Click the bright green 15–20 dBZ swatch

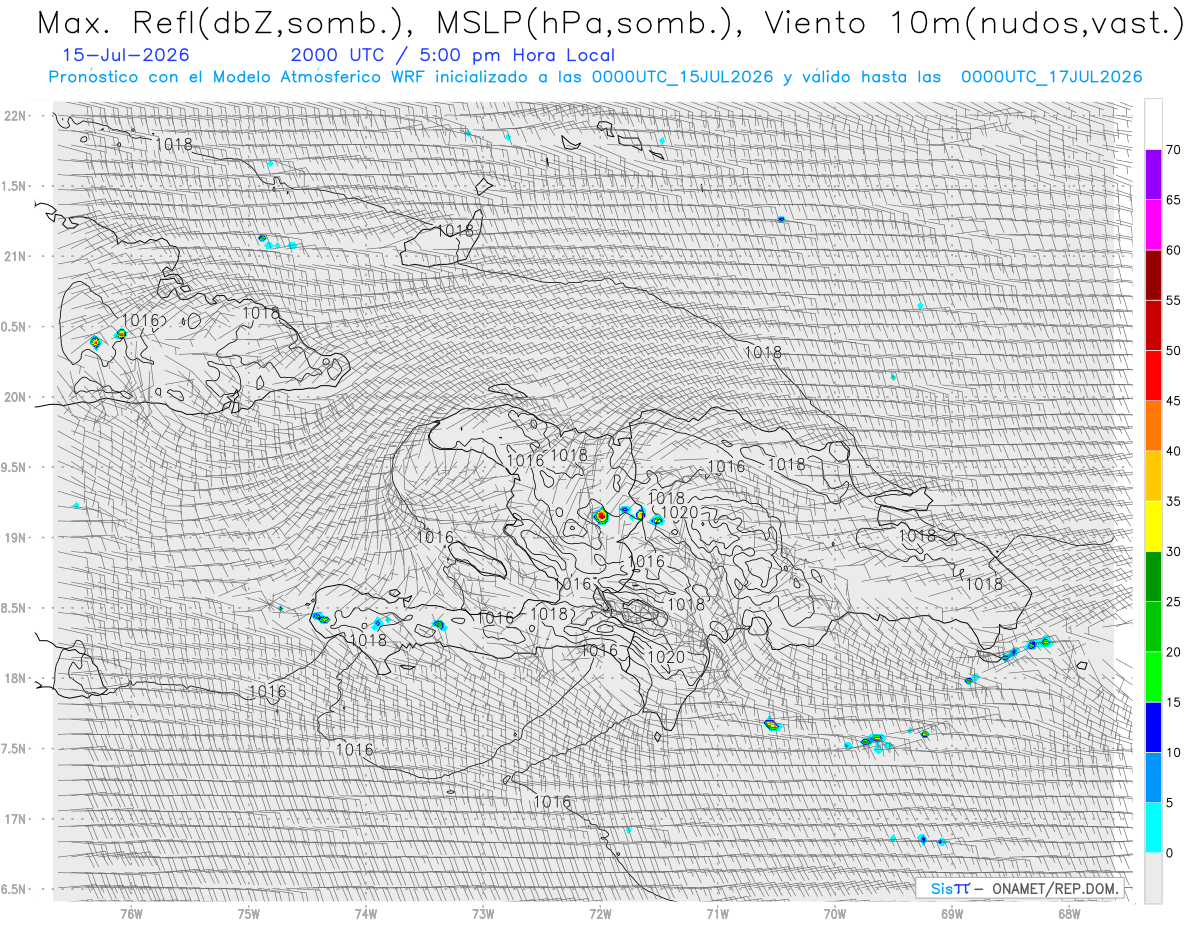tap(1153, 677)
